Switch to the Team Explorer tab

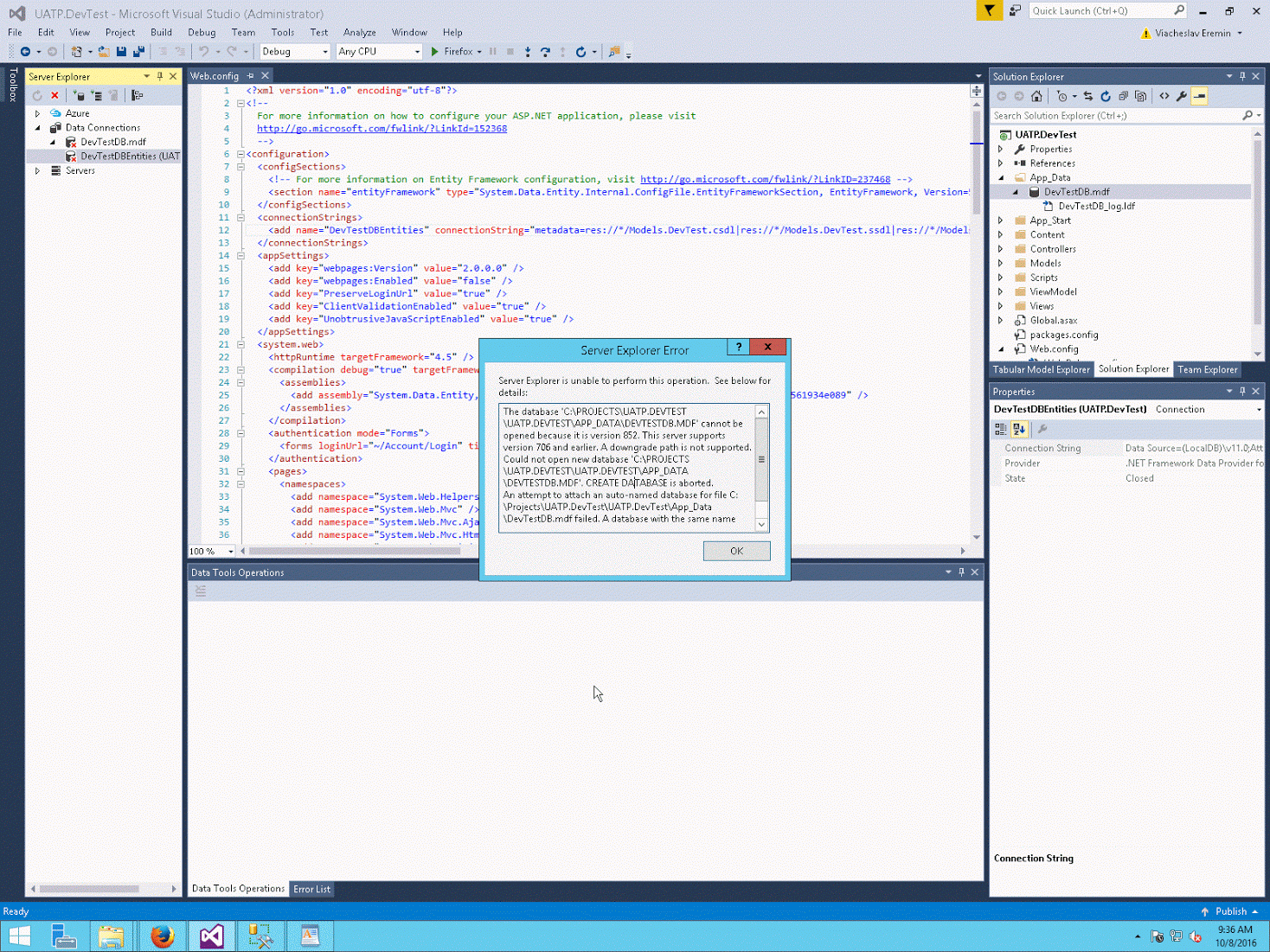[x=1208, y=369]
